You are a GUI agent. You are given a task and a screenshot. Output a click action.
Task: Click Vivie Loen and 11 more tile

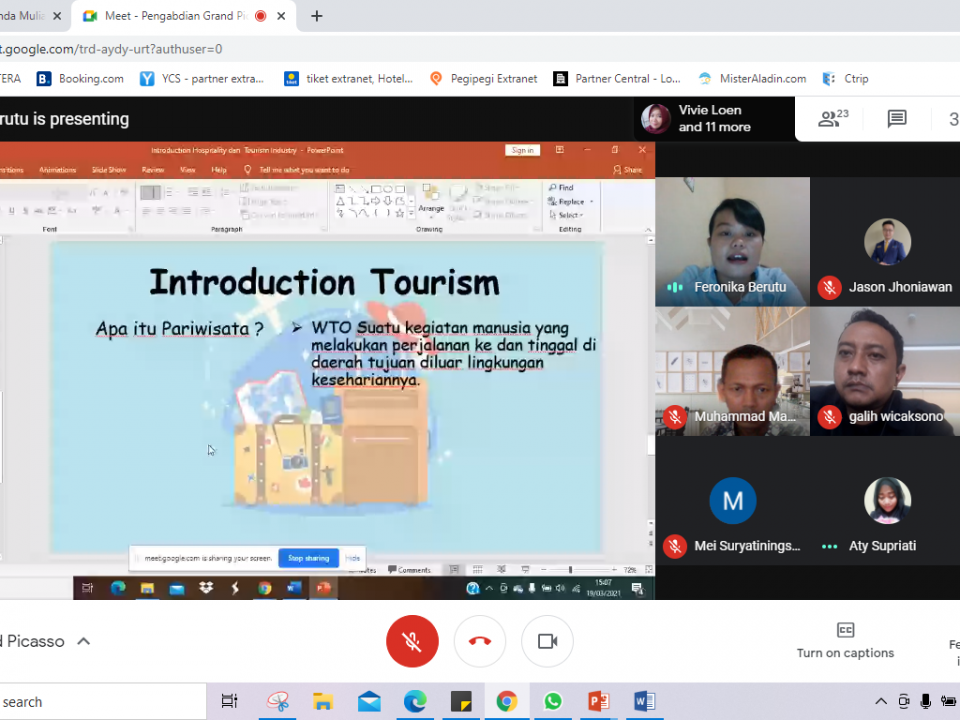tap(714, 118)
